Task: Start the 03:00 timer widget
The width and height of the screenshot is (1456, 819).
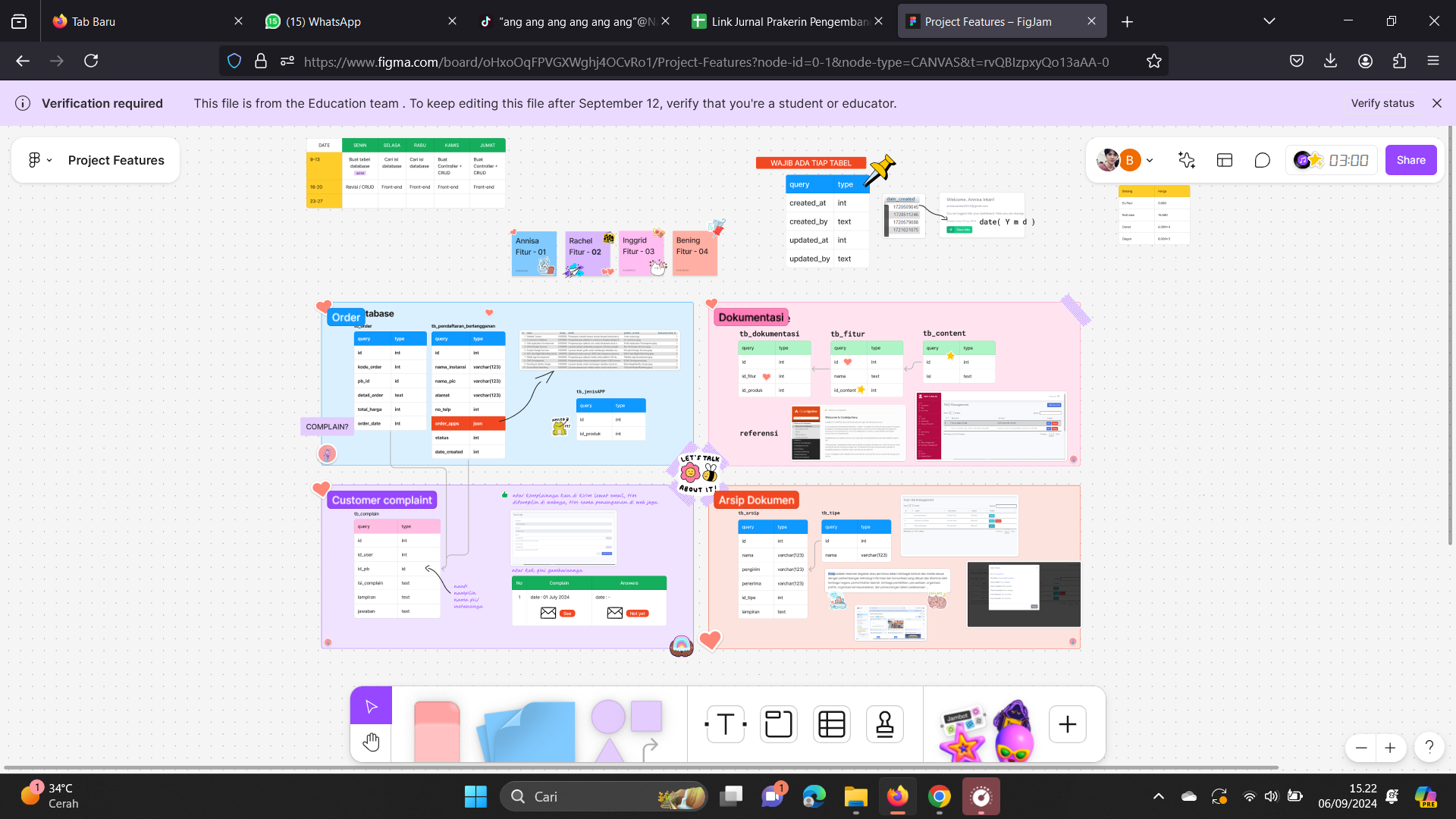Action: coord(1348,160)
